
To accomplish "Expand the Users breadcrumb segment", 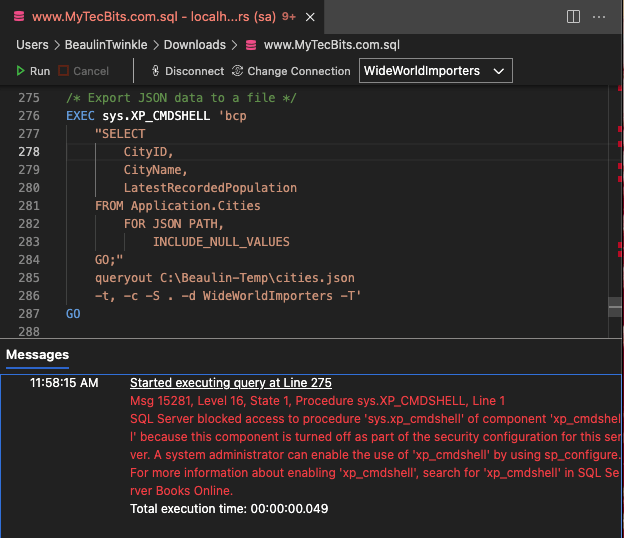I will pyautogui.click(x=32, y=45).
